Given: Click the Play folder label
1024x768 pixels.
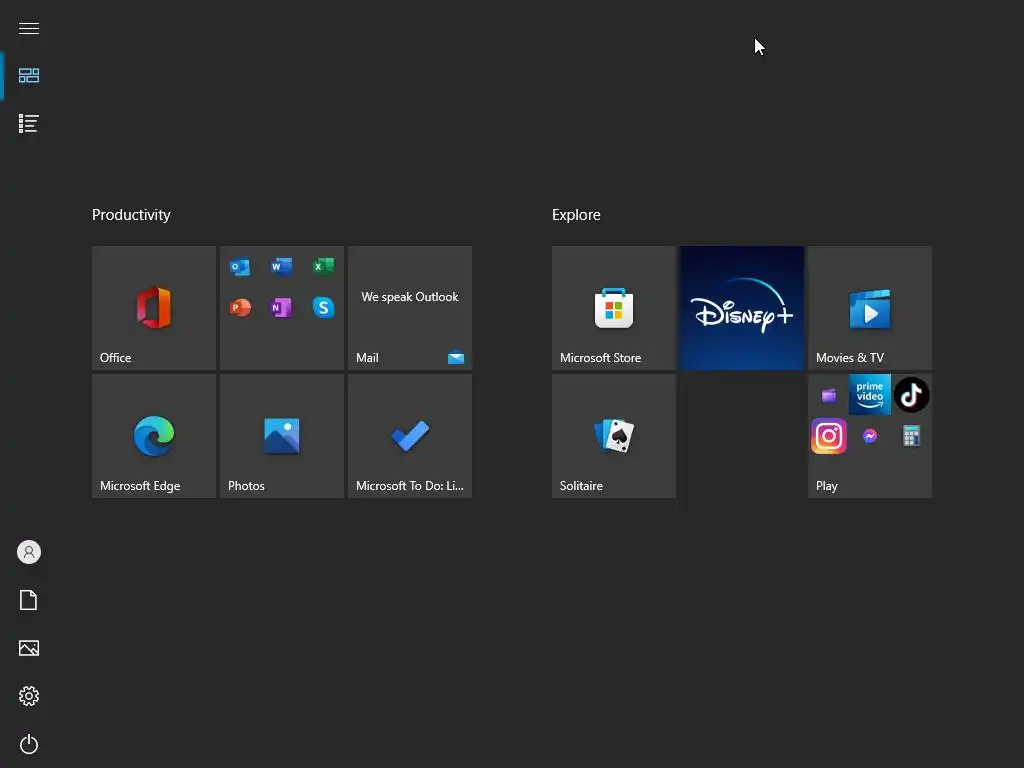Looking at the screenshot, I should [x=827, y=486].
